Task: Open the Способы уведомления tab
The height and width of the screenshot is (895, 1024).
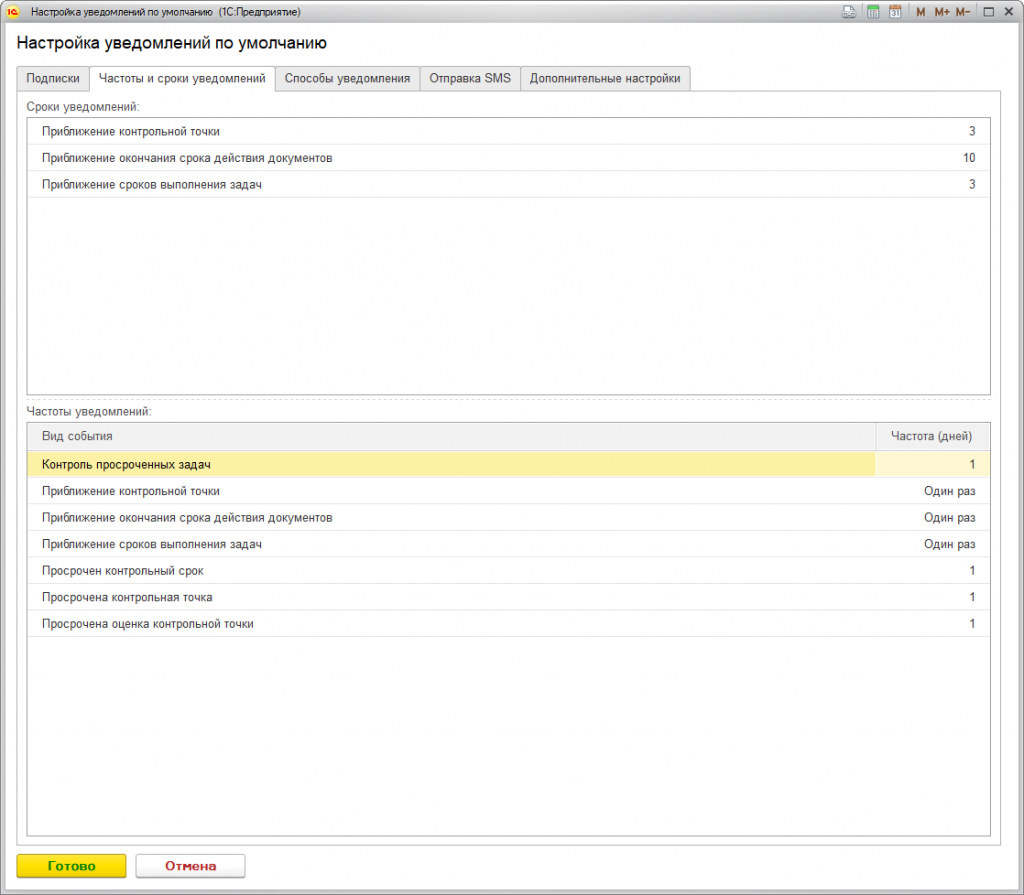Action: 347,79
